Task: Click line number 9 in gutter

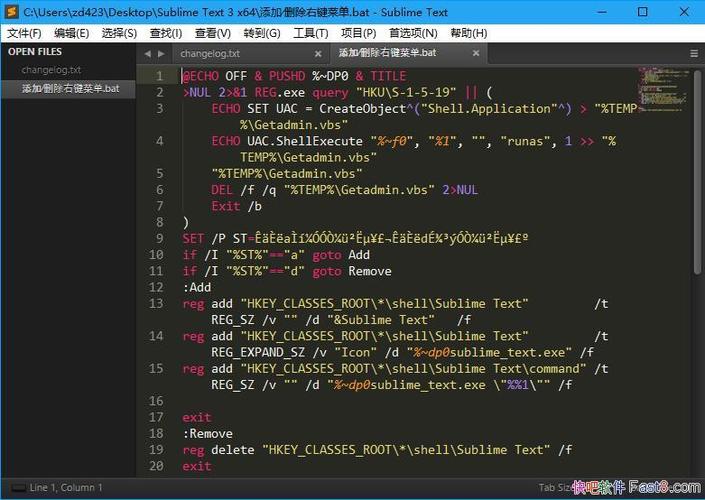Action: click(x=160, y=238)
